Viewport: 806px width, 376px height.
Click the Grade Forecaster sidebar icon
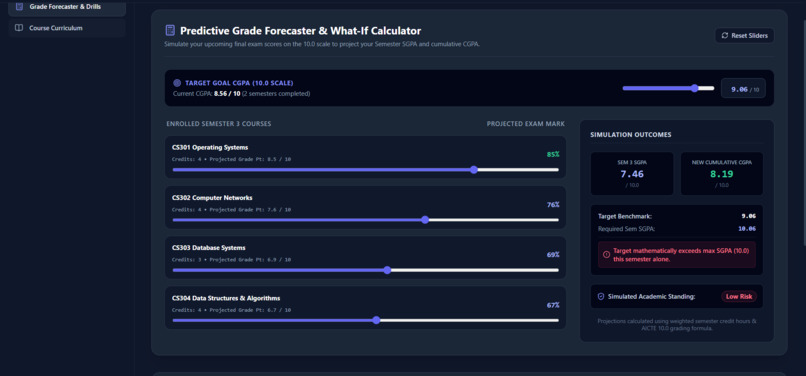[x=19, y=7]
